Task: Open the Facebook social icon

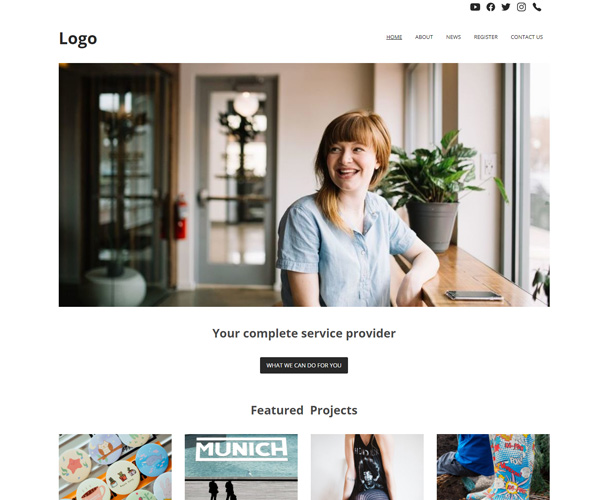Action: pyautogui.click(x=491, y=7)
